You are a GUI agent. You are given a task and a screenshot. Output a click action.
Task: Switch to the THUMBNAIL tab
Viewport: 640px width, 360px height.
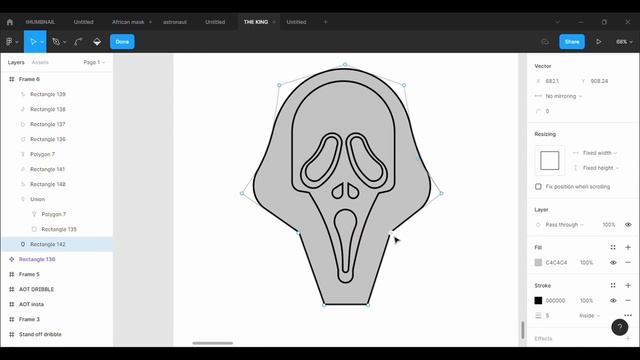pyautogui.click(x=40, y=22)
